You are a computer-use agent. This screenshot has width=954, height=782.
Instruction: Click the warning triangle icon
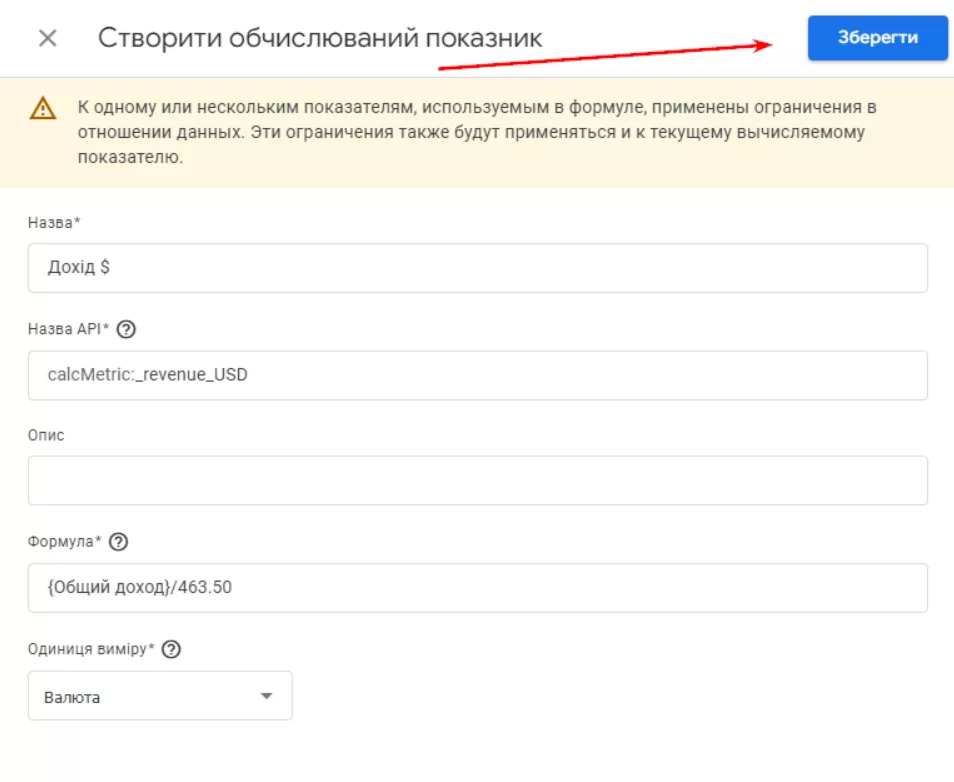43,108
